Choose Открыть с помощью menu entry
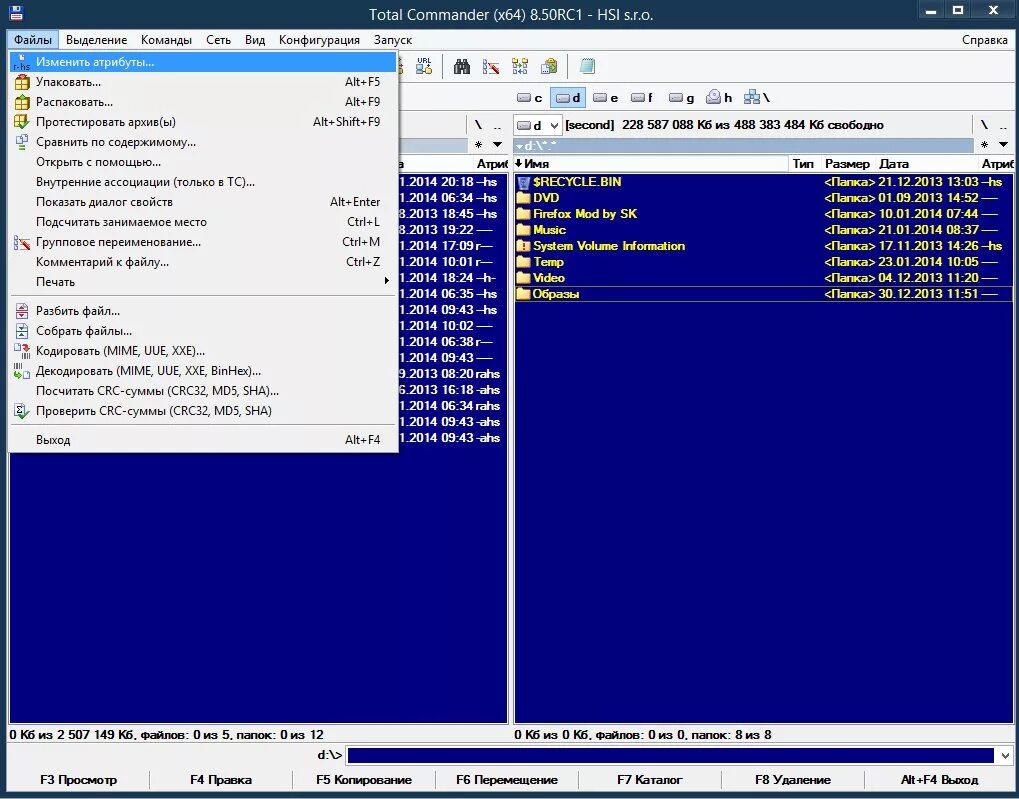The image size is (1019, 799). click(x=204, y=162)
